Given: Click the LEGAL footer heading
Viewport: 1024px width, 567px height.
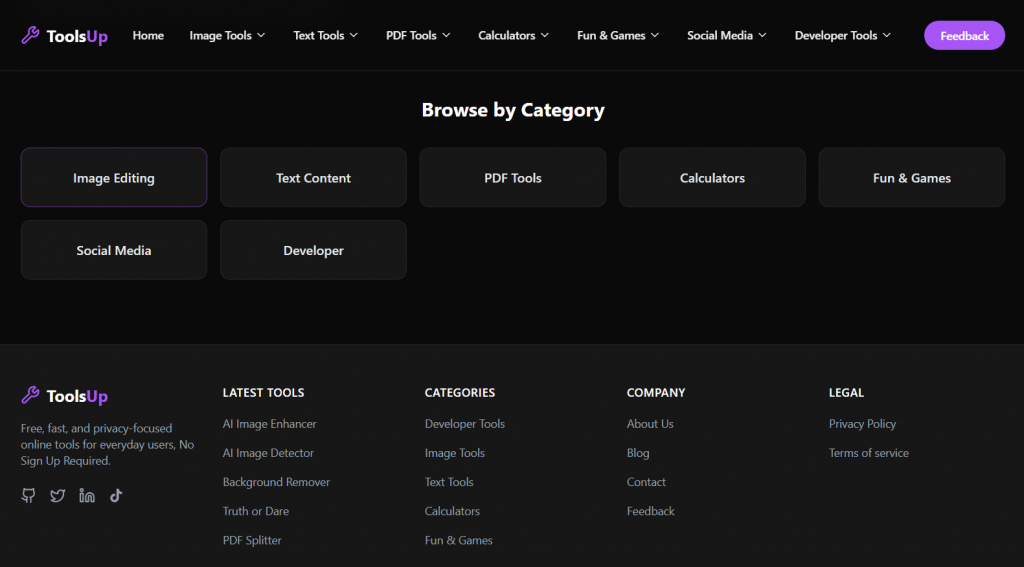Looking at the screenshot, I should click(x=846, y=393).
